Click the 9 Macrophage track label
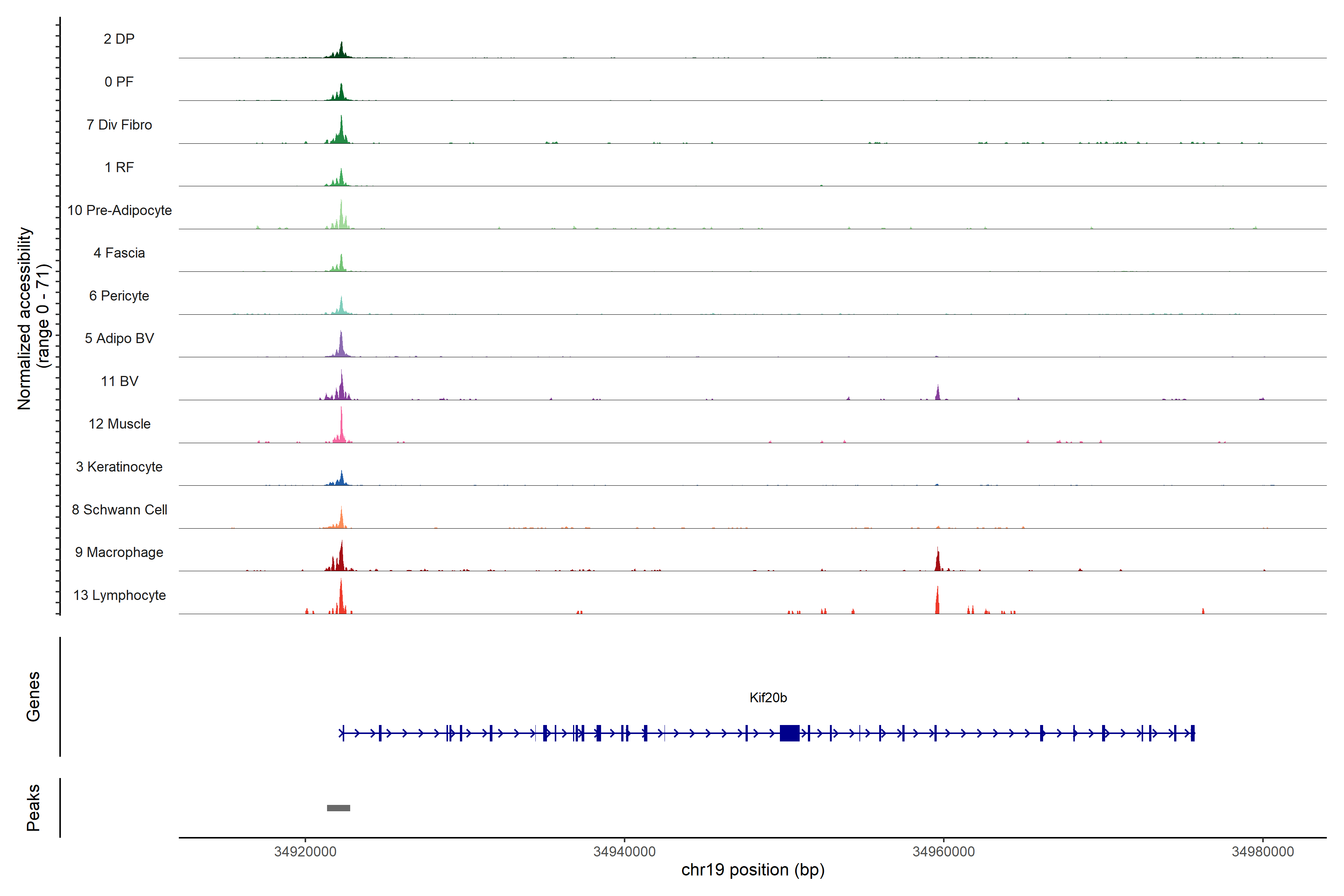Screen dimensions: 1344x896 click(x=119, y=552)
